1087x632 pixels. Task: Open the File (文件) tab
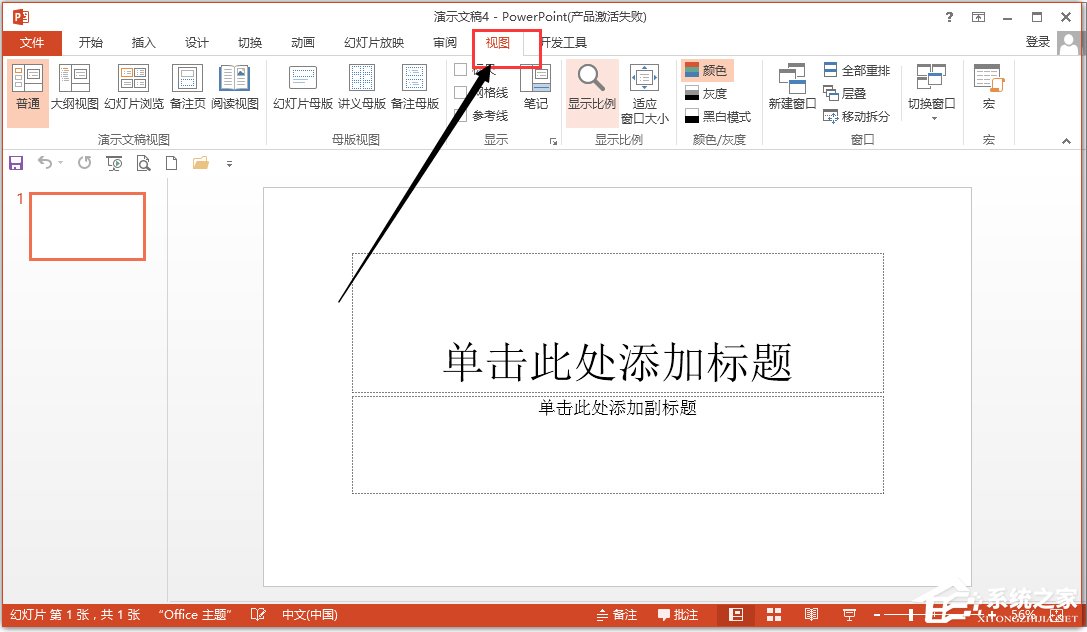point(32,43)
